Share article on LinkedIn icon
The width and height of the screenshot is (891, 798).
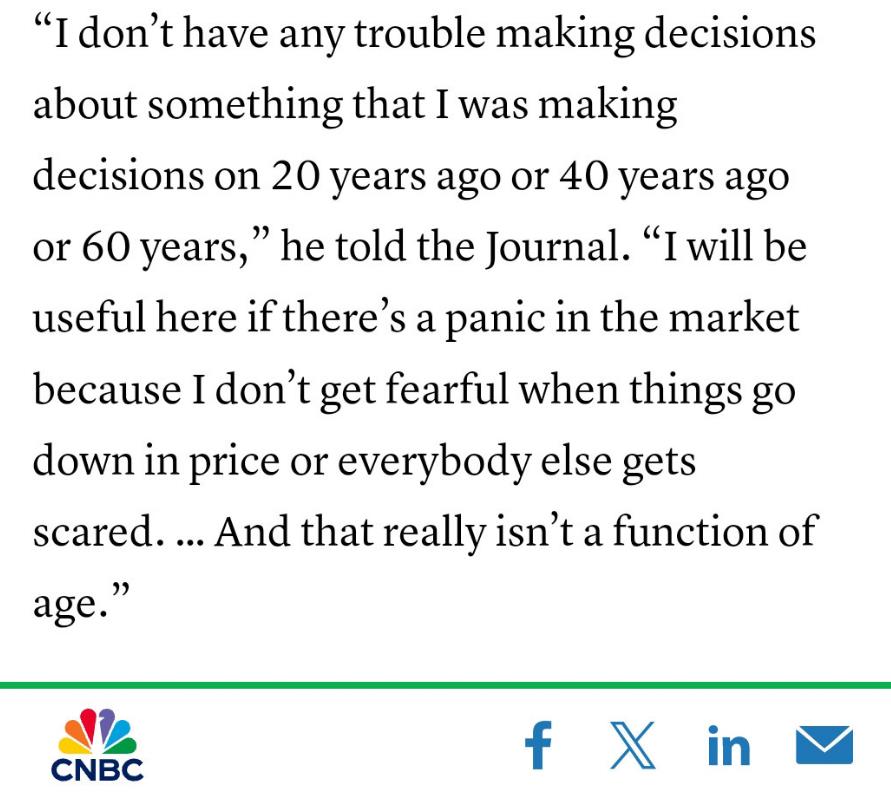pyautogui.click(x=729, y=745)
